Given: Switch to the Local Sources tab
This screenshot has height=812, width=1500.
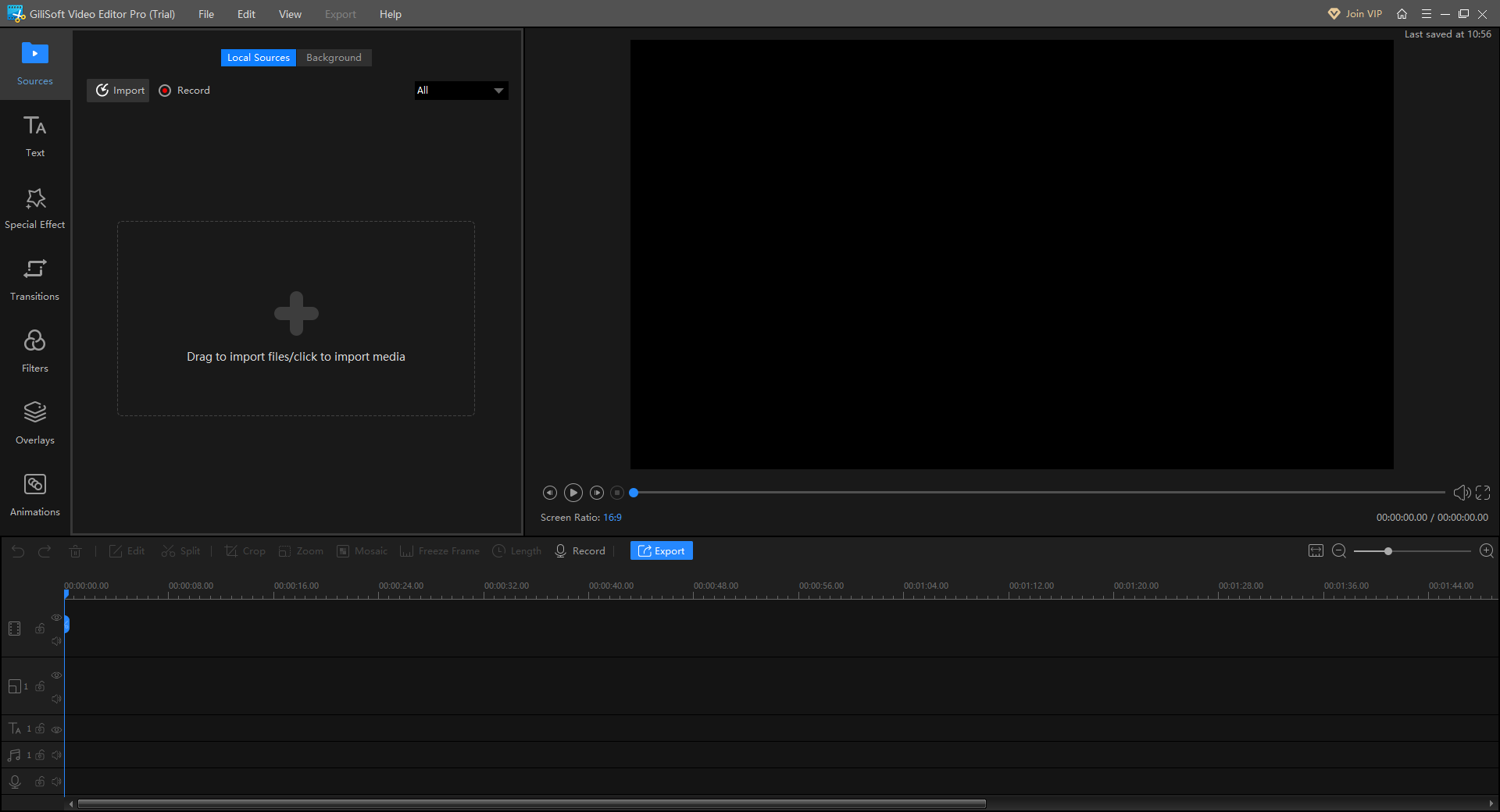Looking at the screenshot, I should pyautogui.click(x=259, y=58).
